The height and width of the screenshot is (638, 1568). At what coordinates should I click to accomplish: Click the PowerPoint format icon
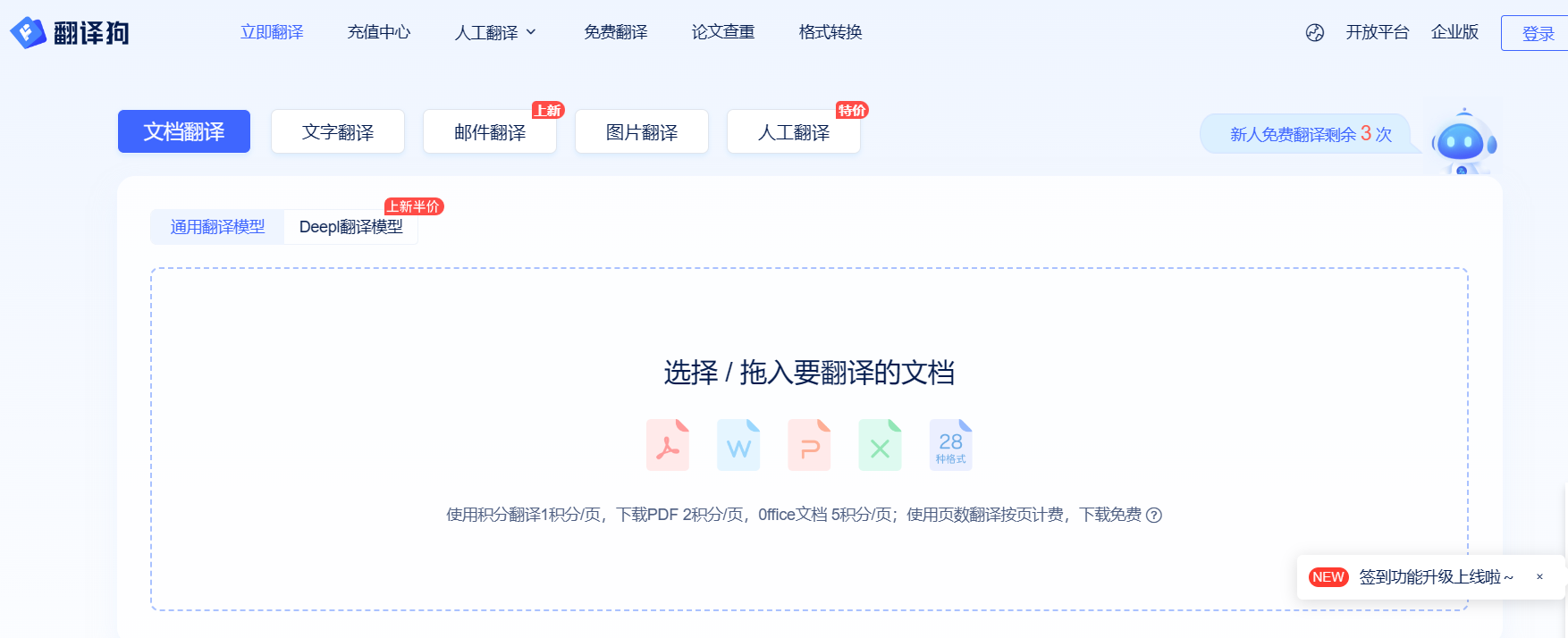809,445
